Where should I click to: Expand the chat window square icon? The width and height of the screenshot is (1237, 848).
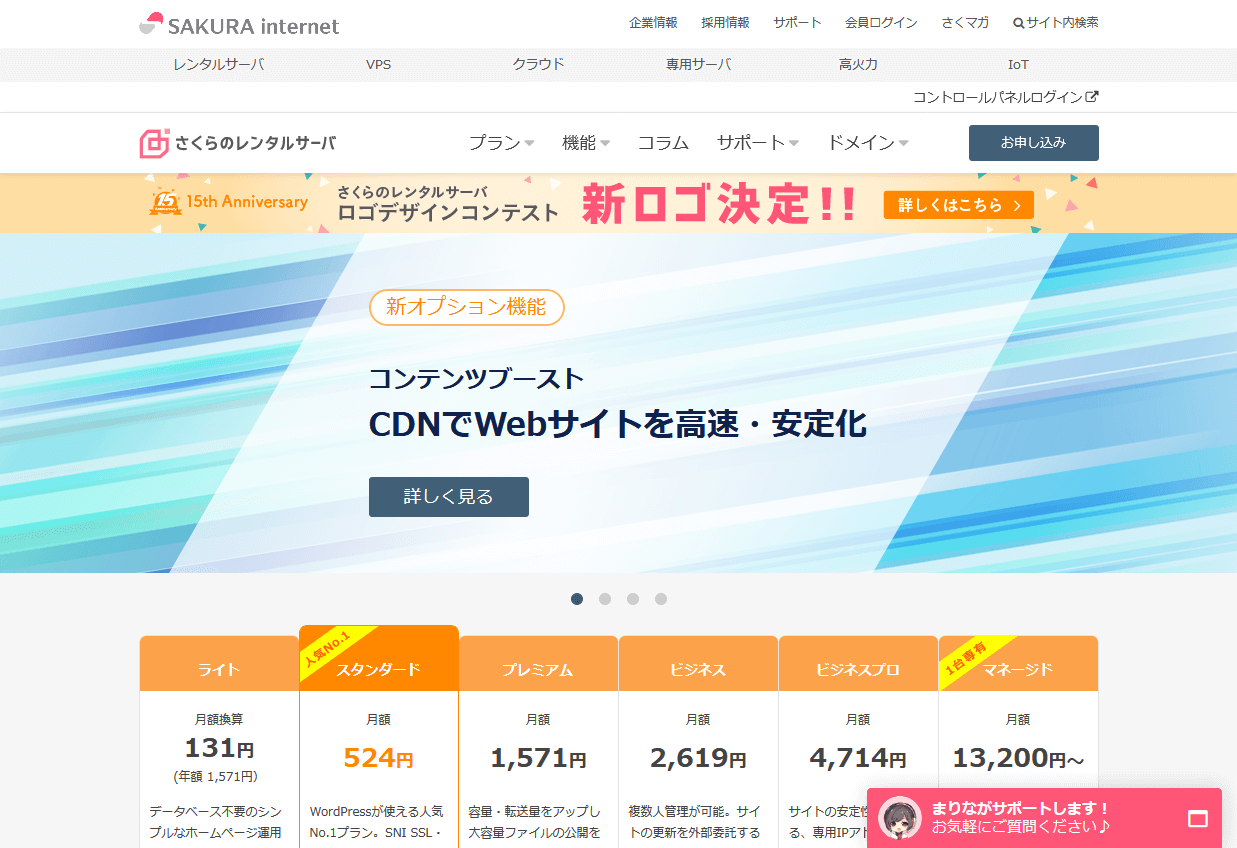(x=1198, y=819)
